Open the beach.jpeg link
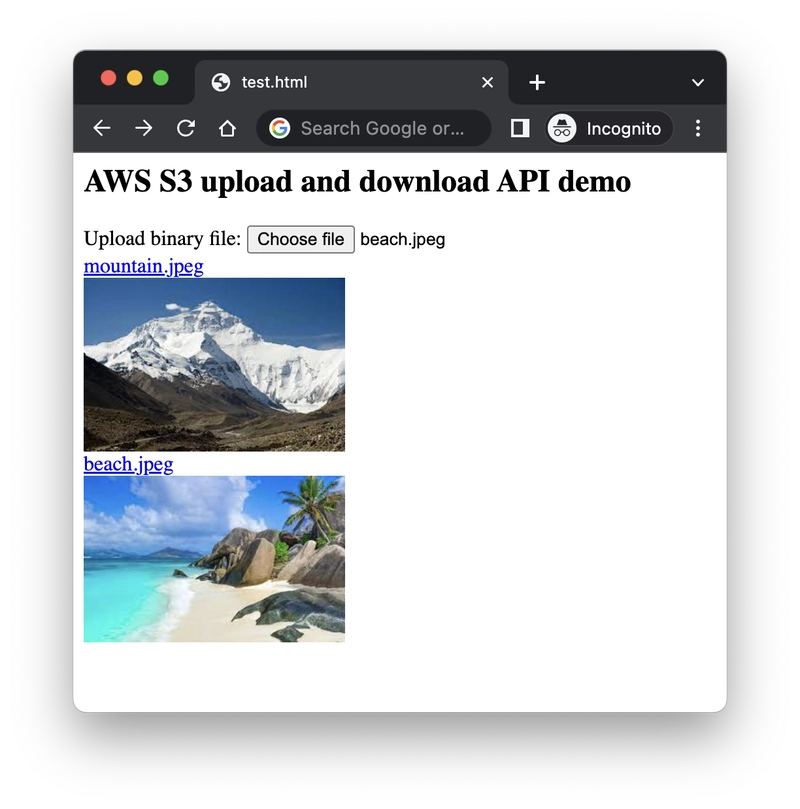 pos(128,464)
